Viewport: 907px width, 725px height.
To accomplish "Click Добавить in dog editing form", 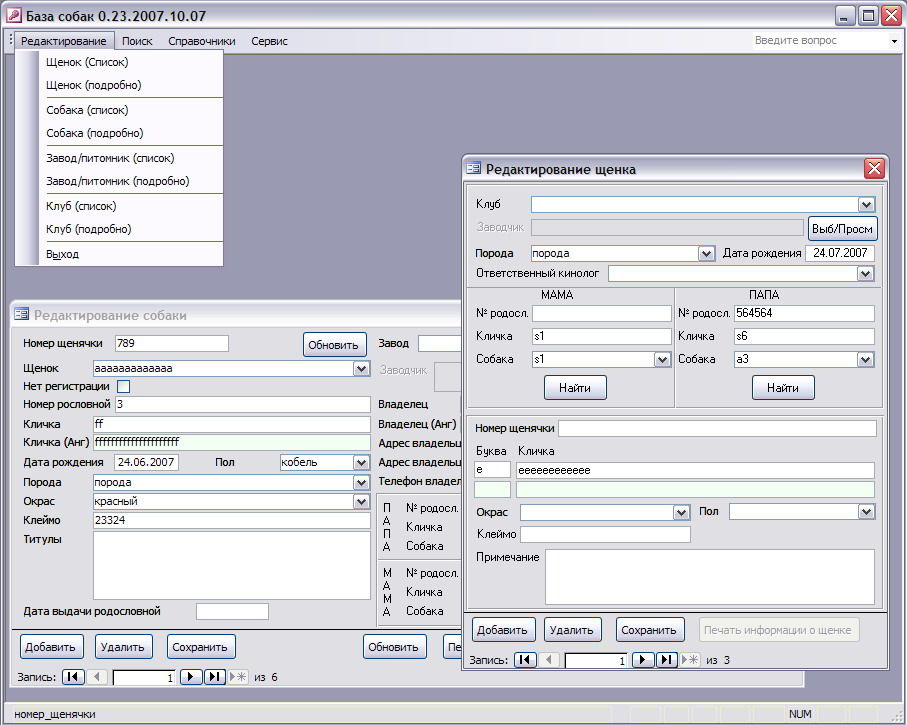I will pos(51,647).
